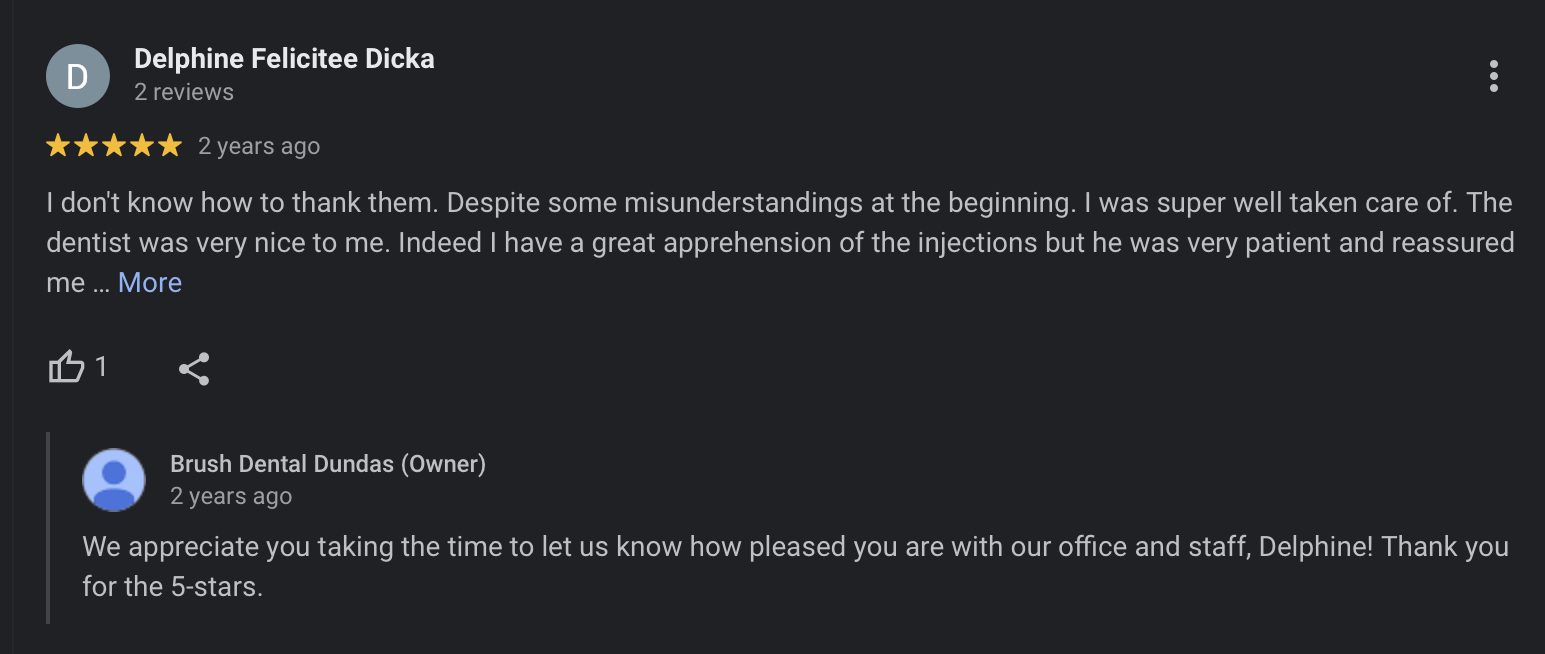Image resolution: width=1545 pixels, height=654 pixels.
Task: Open the three-dot review options menu
Action: pos(1493,76)
